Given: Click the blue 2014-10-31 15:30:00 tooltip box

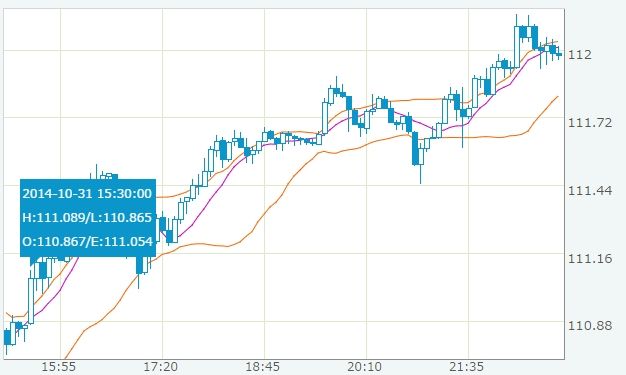Looking at the screenshot, I should (88, 218).
